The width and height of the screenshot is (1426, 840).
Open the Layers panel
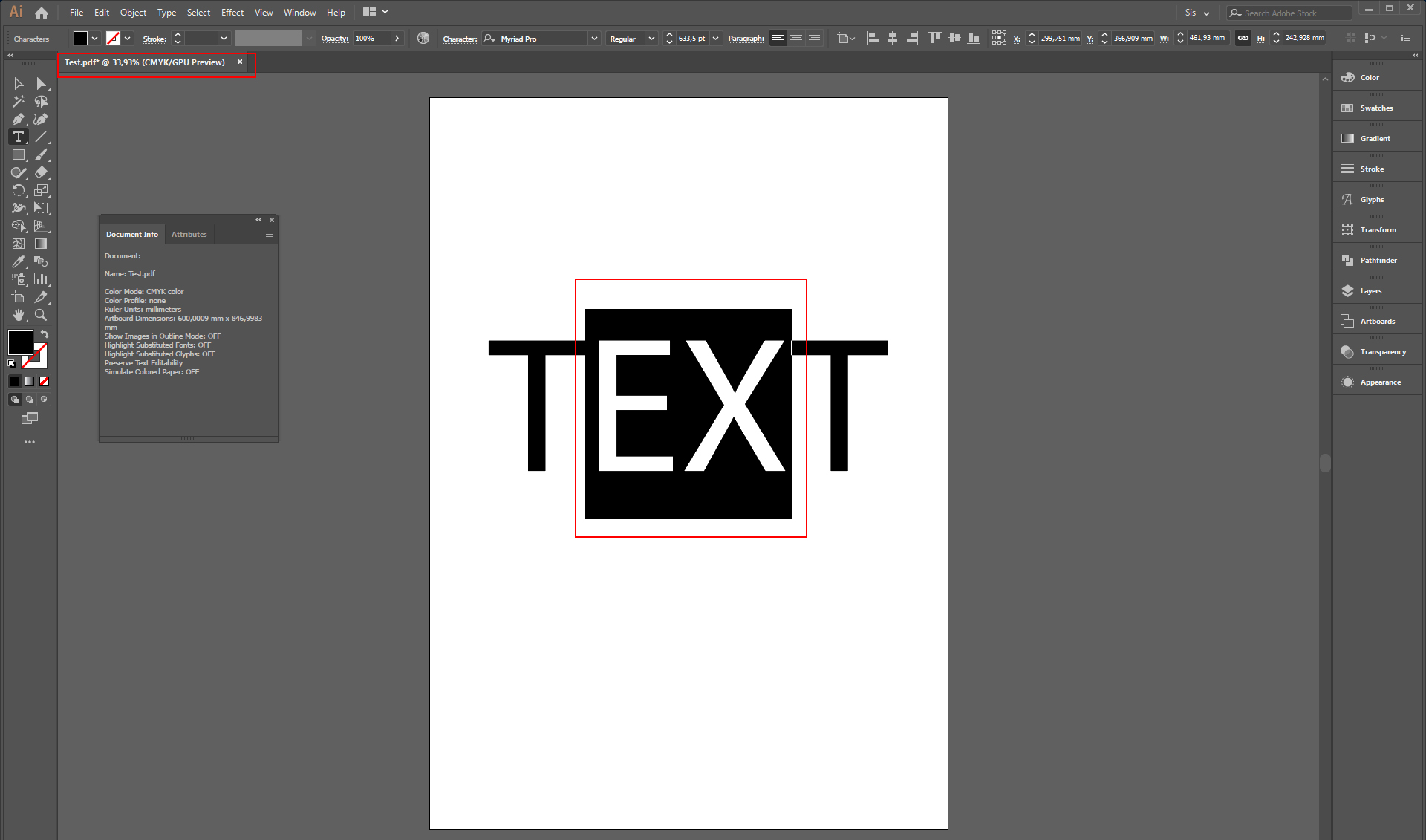[x=1369, y=290]
